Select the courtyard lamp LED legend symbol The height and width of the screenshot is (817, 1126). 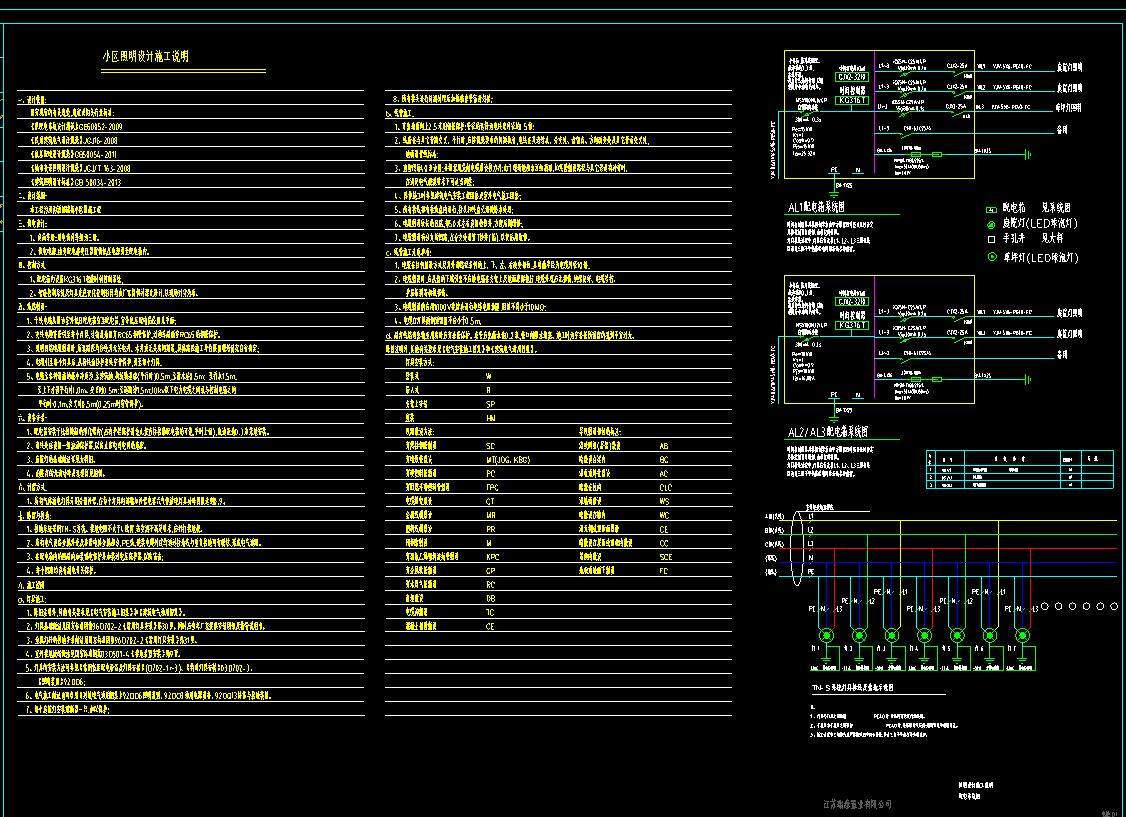pyautogui.click(x=991, y=225)
